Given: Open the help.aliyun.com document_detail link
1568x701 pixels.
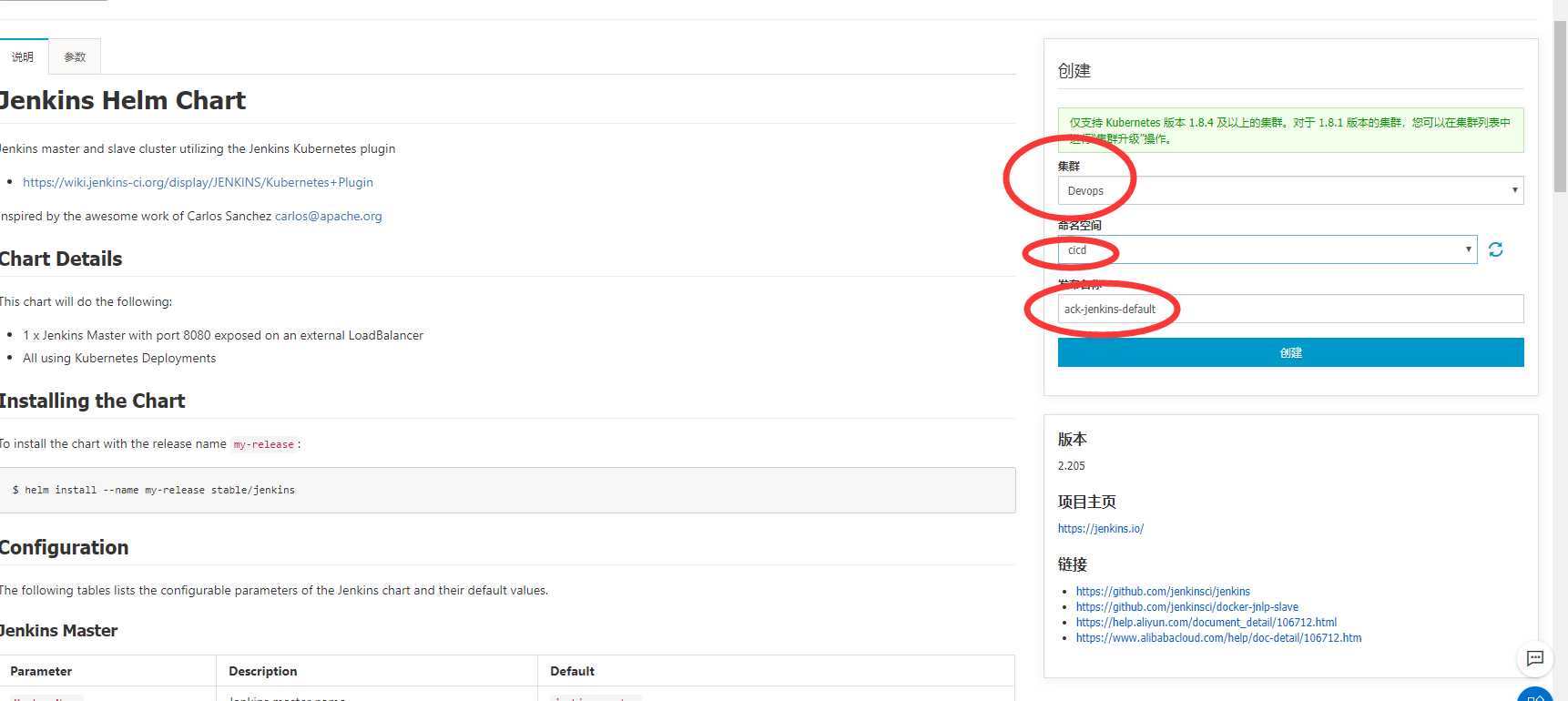Looking at the screenshot, I should (x=1206, y=622).
